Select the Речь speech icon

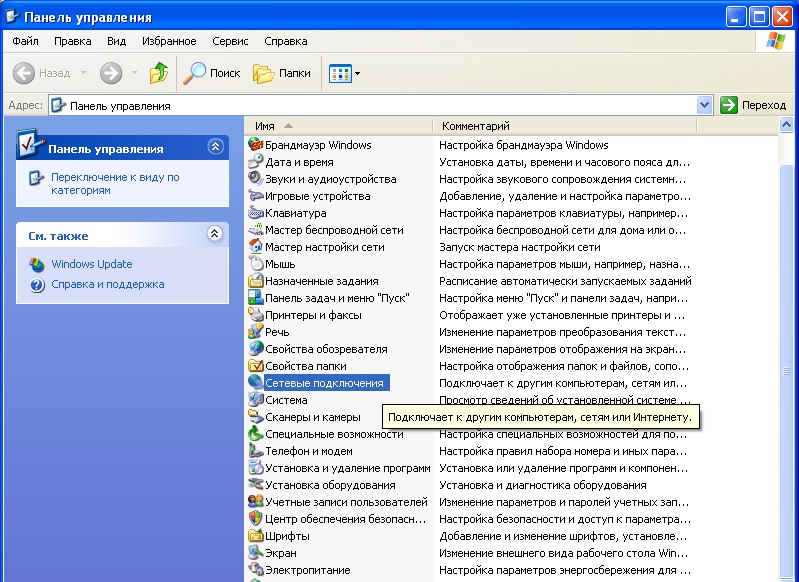(255, 332)
